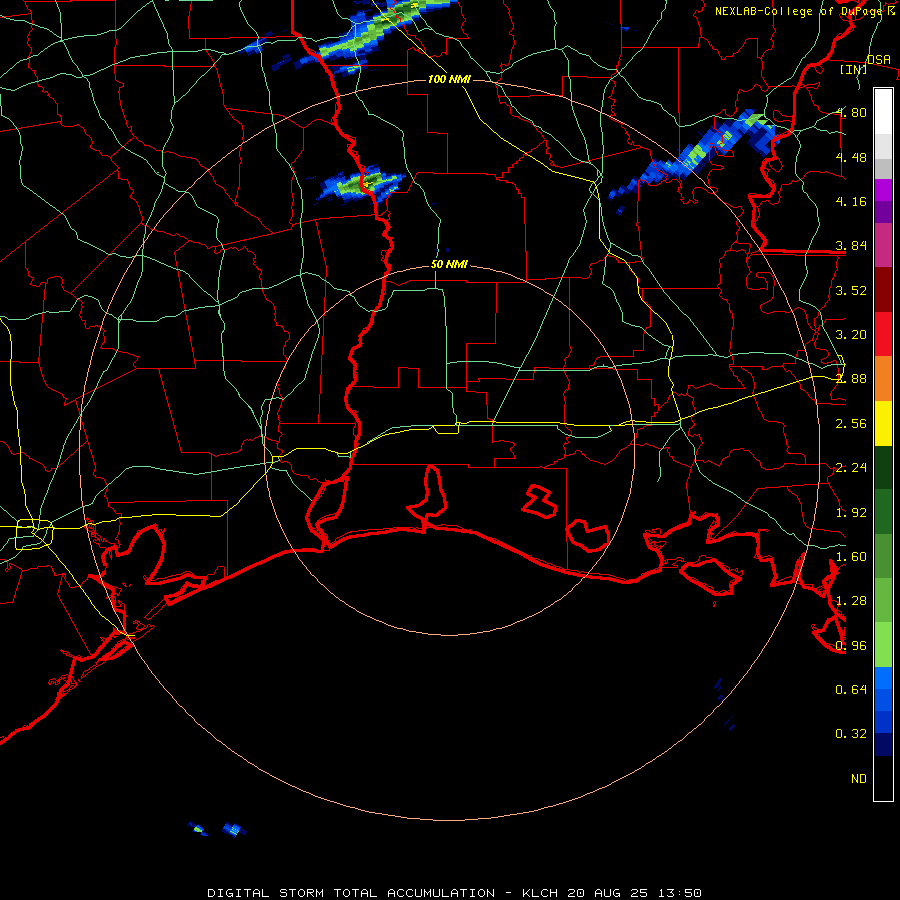Click the 1.28 legend value
900x900 pixels.
[x=851, y=601]
